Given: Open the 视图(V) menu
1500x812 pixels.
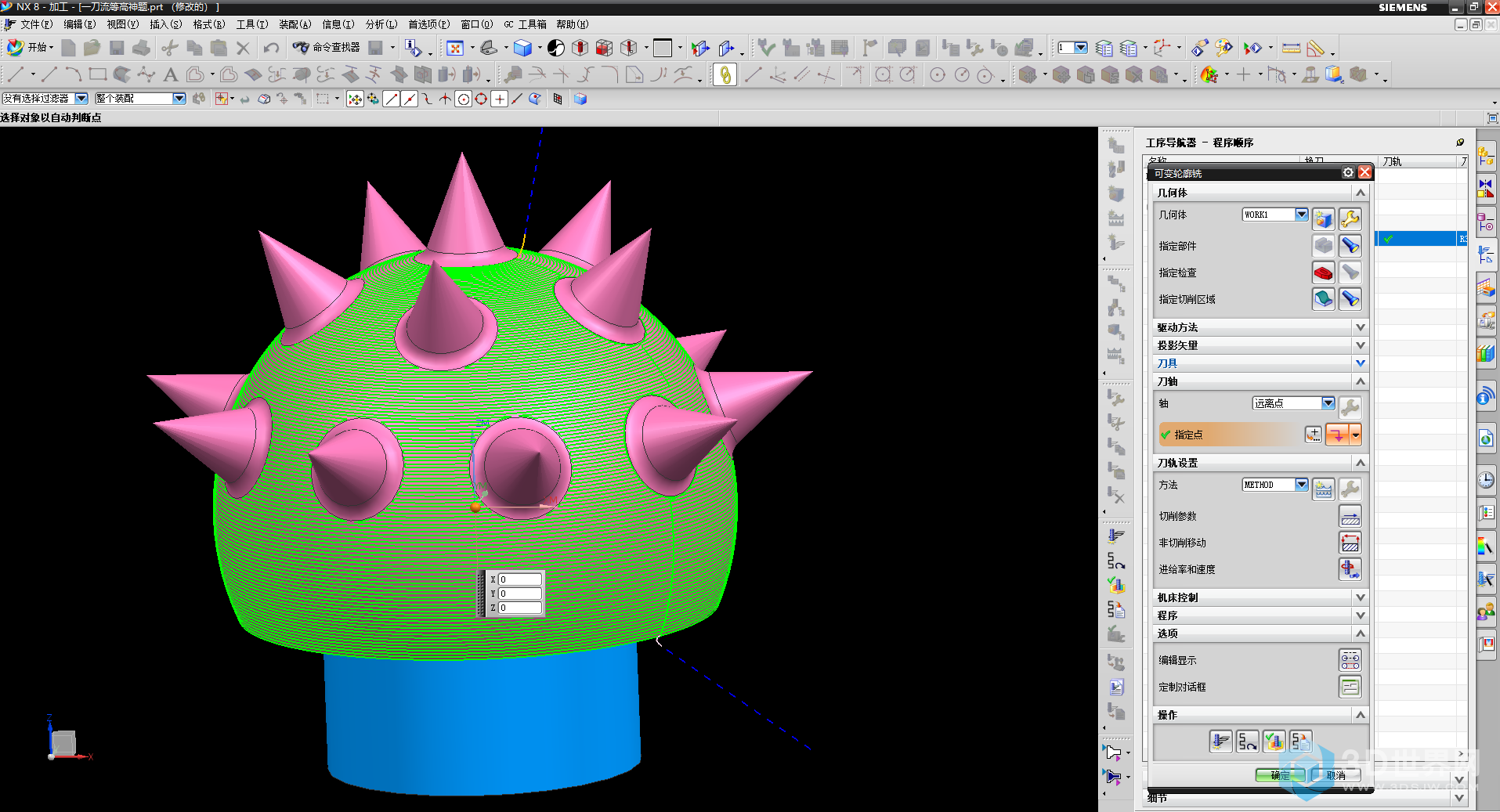Looking at the screenshot, I should 122,24.
